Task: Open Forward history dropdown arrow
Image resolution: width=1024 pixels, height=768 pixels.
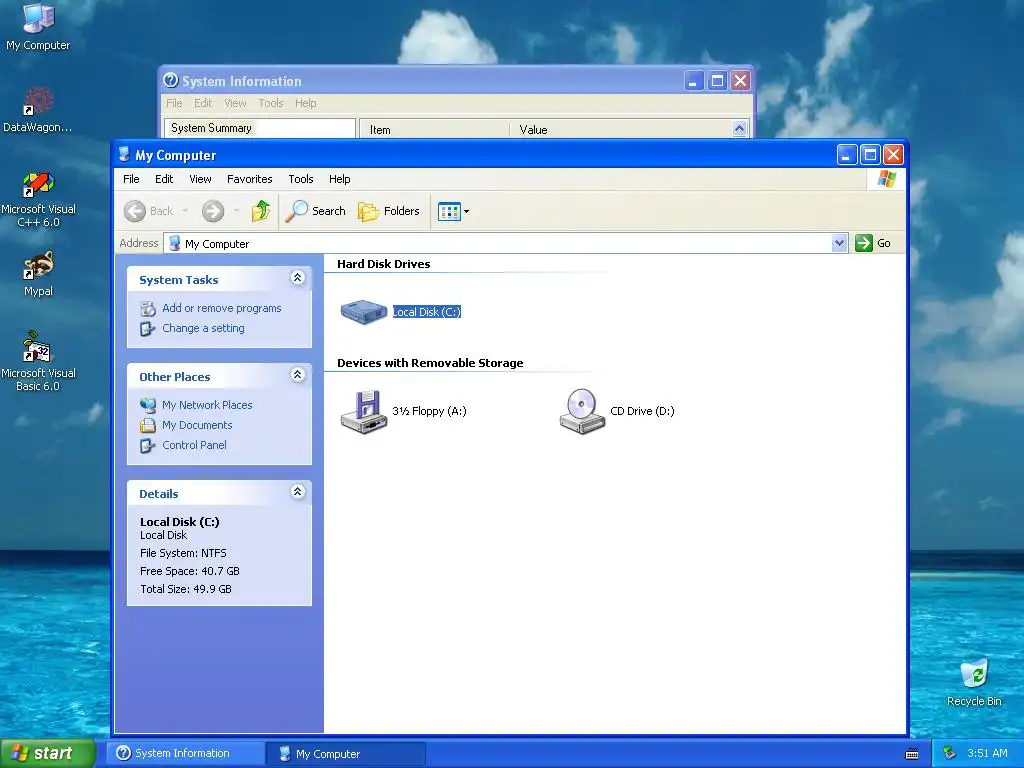Action: point(236,211)
